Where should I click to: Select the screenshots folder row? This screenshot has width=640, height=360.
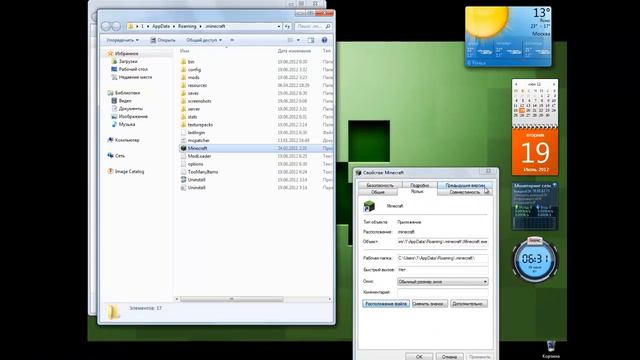tap(256, 101)
